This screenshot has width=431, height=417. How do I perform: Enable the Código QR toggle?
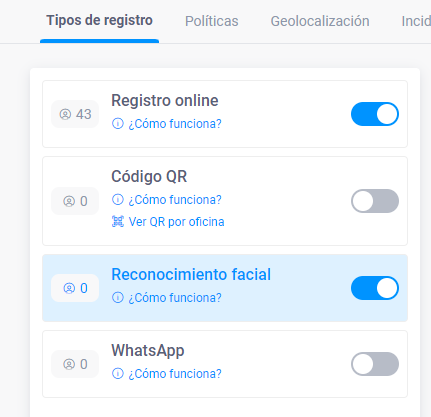tap(375, 201)
